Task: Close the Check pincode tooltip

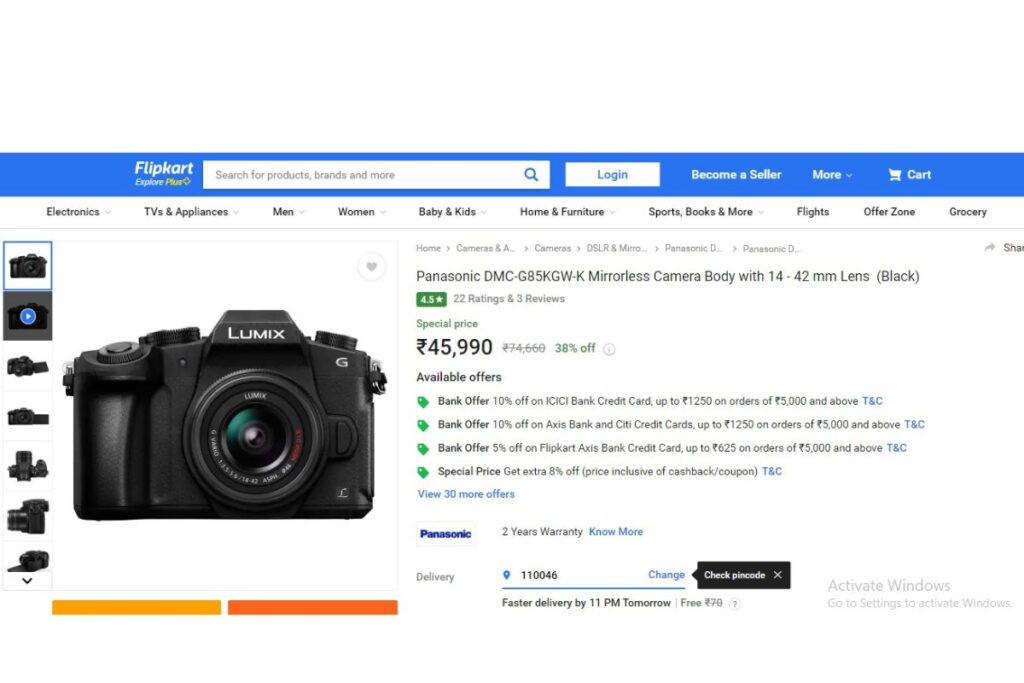Action: [x=777, y=575]
